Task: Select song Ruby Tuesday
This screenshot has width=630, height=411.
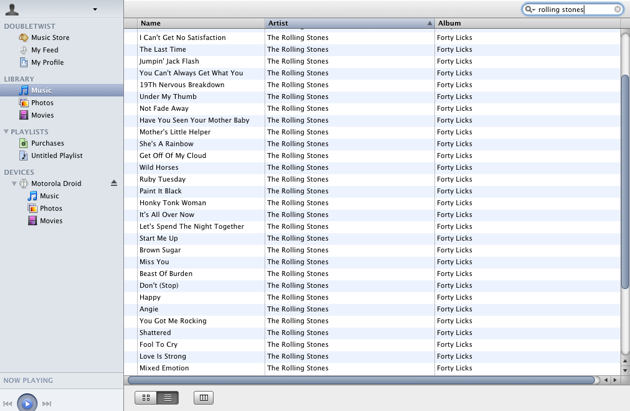Action: pos(163,179)
